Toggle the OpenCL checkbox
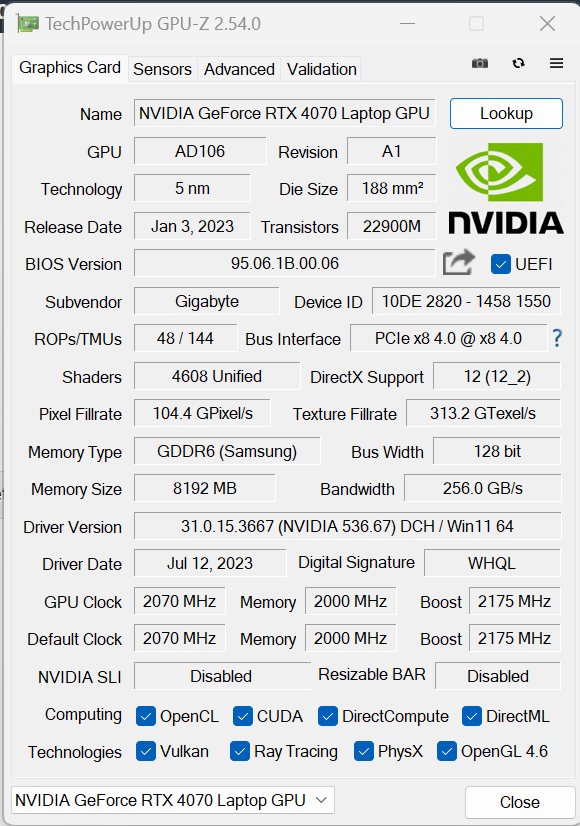The width and height of the screenshot is (580, 826). 145,716
